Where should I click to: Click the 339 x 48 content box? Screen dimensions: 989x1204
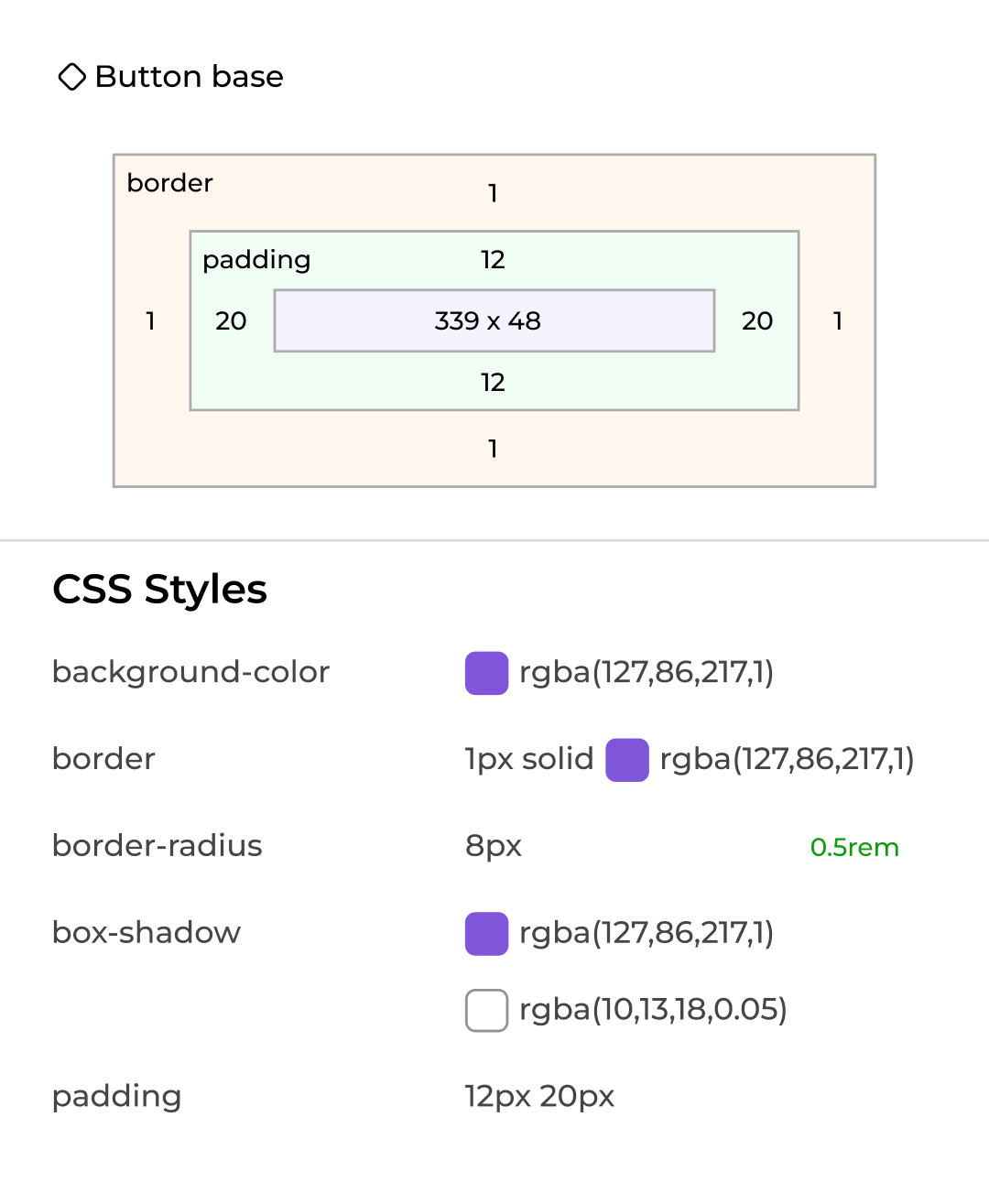click(x=494, y=320)
